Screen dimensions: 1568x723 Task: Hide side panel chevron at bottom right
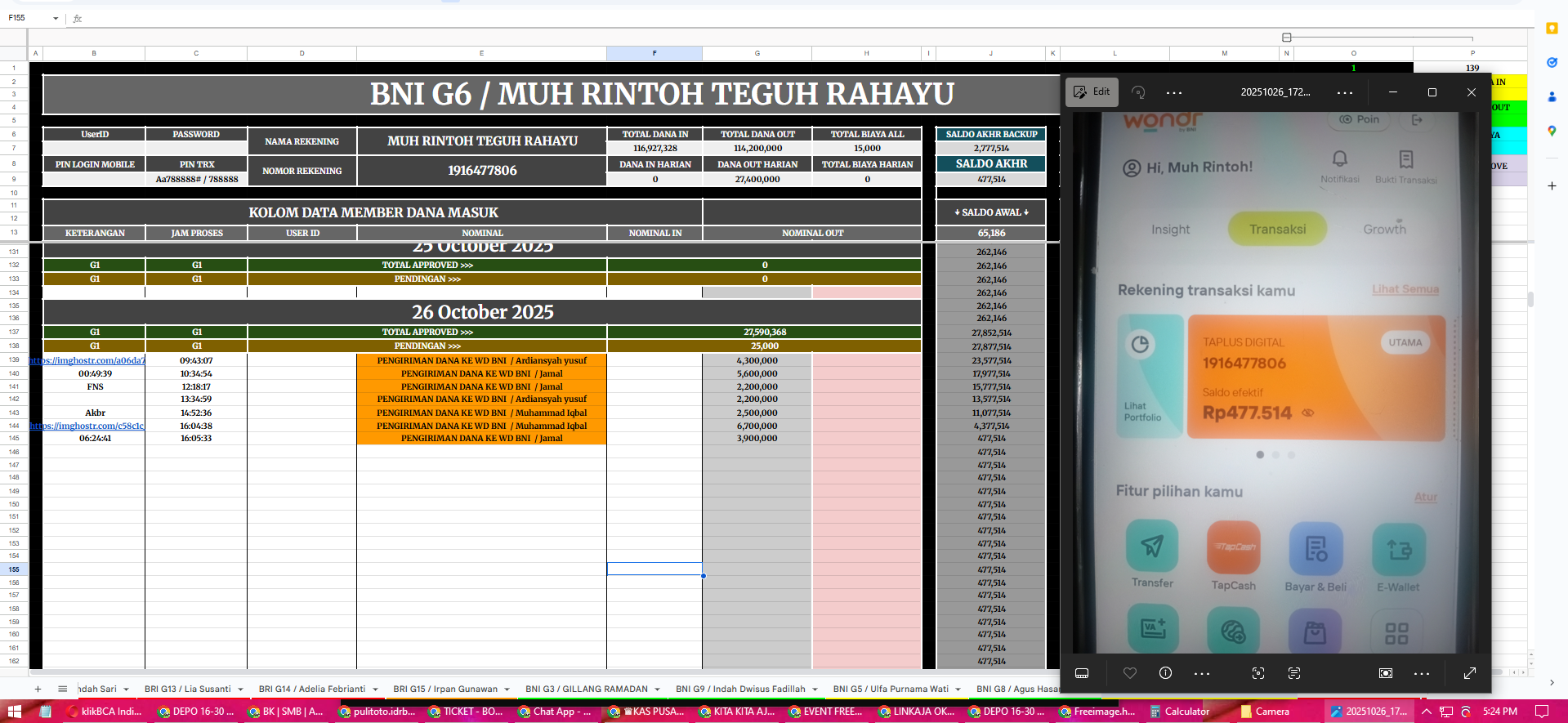pyautogui.click(x=1552, y=683)
